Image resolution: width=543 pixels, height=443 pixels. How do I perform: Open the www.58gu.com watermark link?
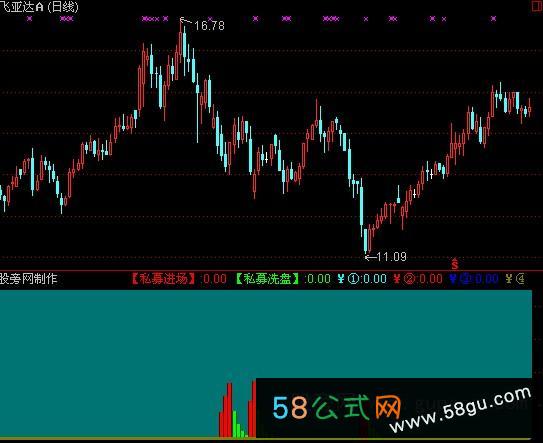(461, 409)
